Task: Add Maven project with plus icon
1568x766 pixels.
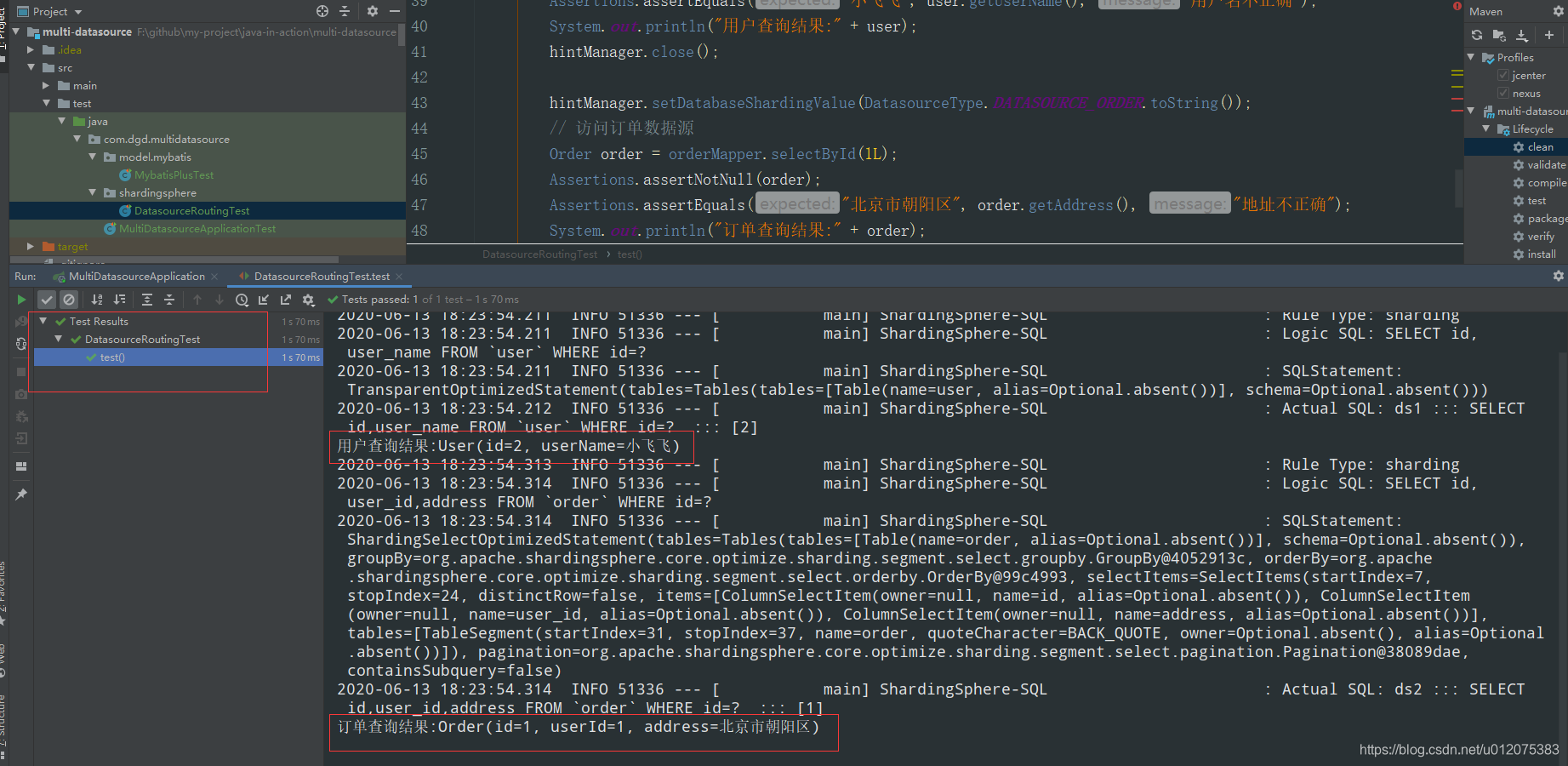Action: [x=1549, y=35]
